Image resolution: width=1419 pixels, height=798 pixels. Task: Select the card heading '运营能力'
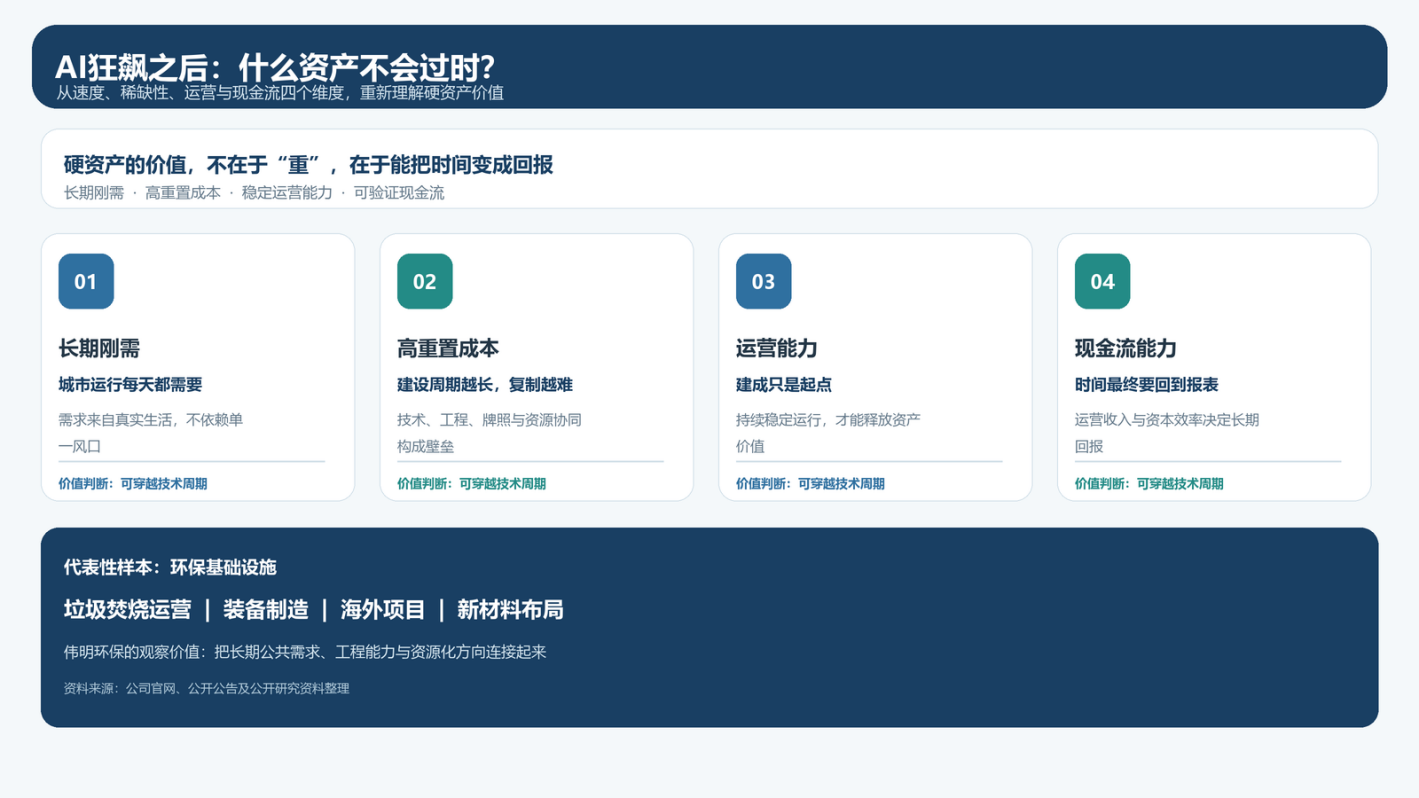pyautogui.click(x=777, y=348)
